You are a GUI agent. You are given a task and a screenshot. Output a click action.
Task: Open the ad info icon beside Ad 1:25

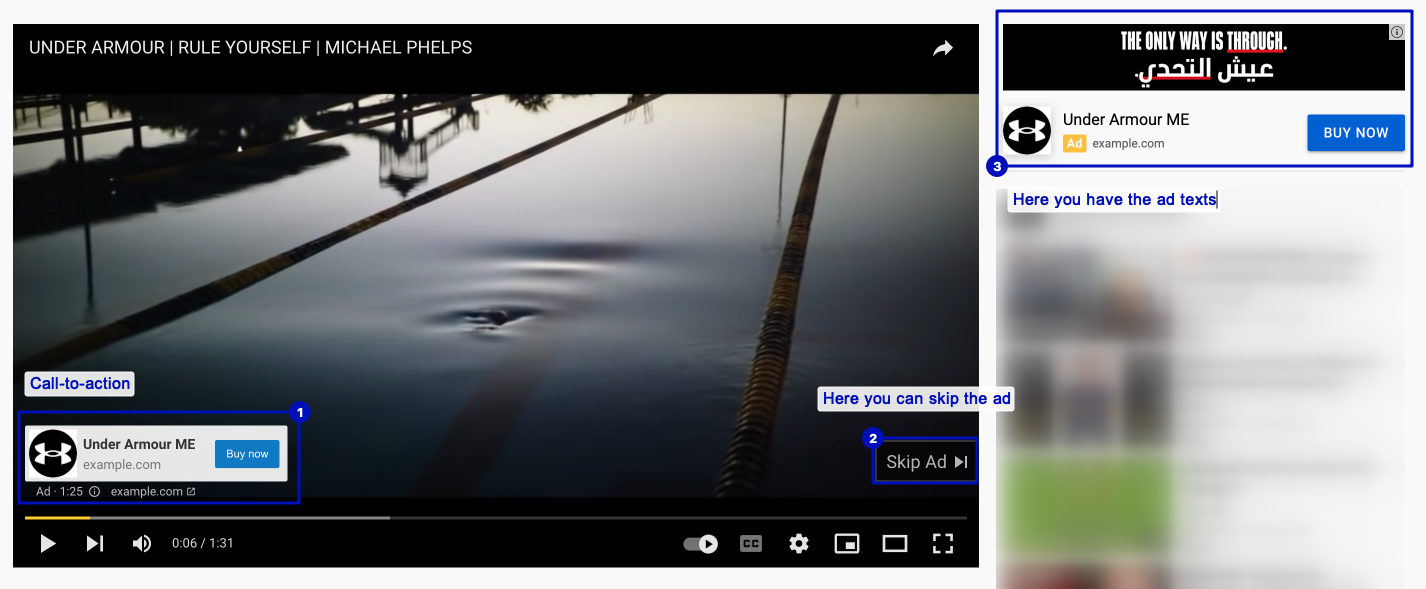click(95, 492)
